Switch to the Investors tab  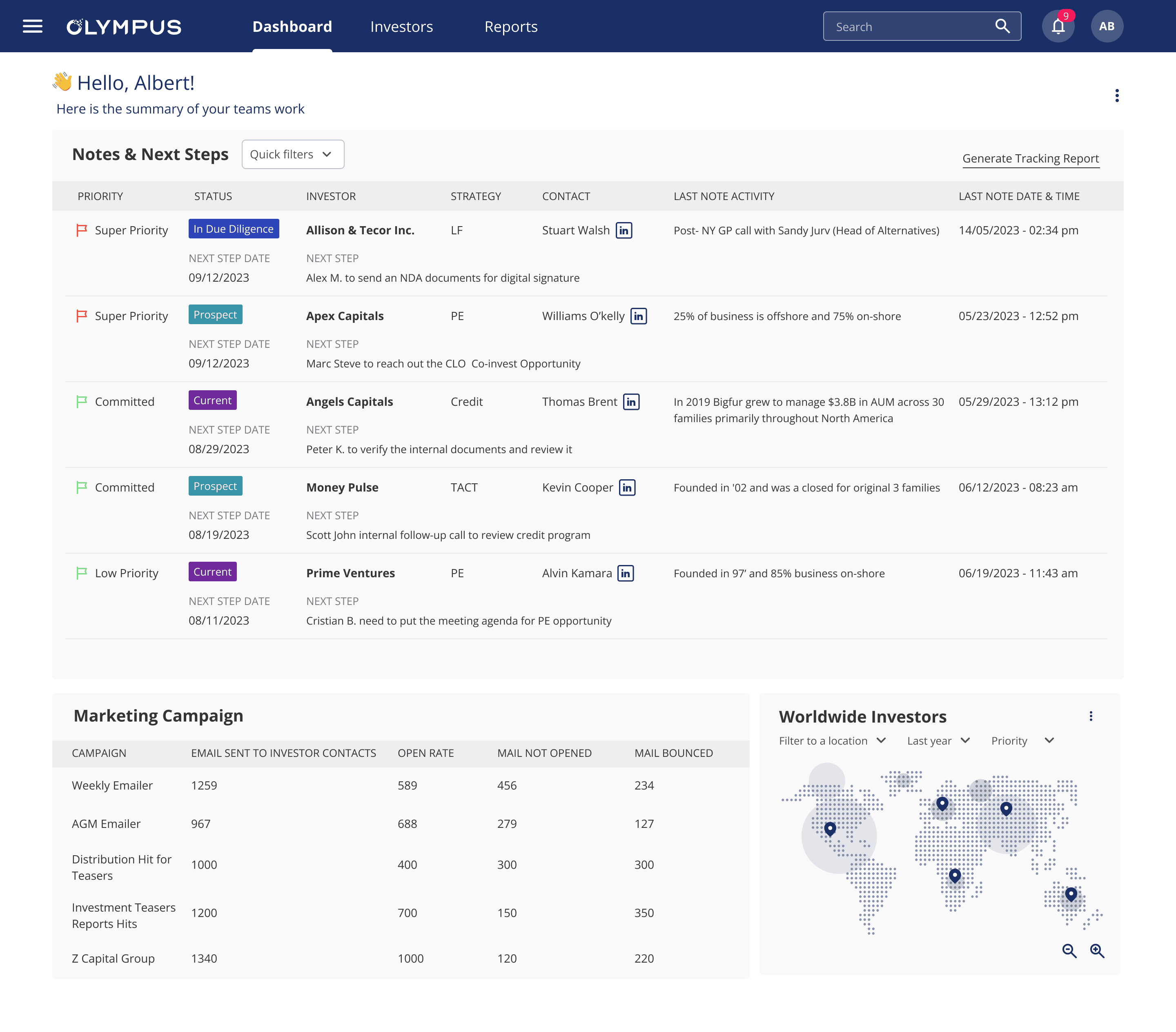pyautogui.click(x=401, y=27)
